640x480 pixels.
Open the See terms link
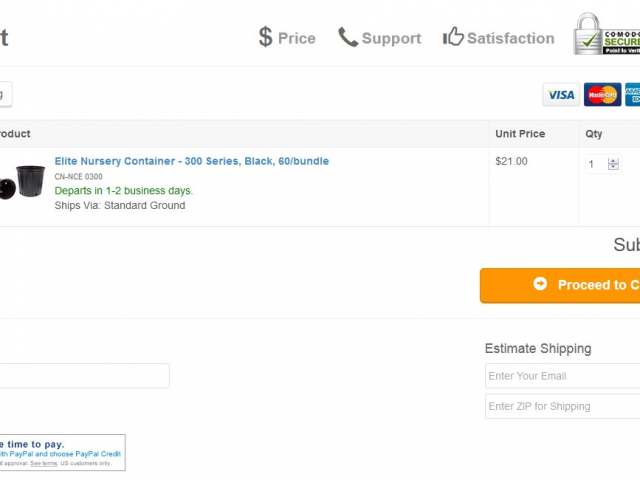44,463
